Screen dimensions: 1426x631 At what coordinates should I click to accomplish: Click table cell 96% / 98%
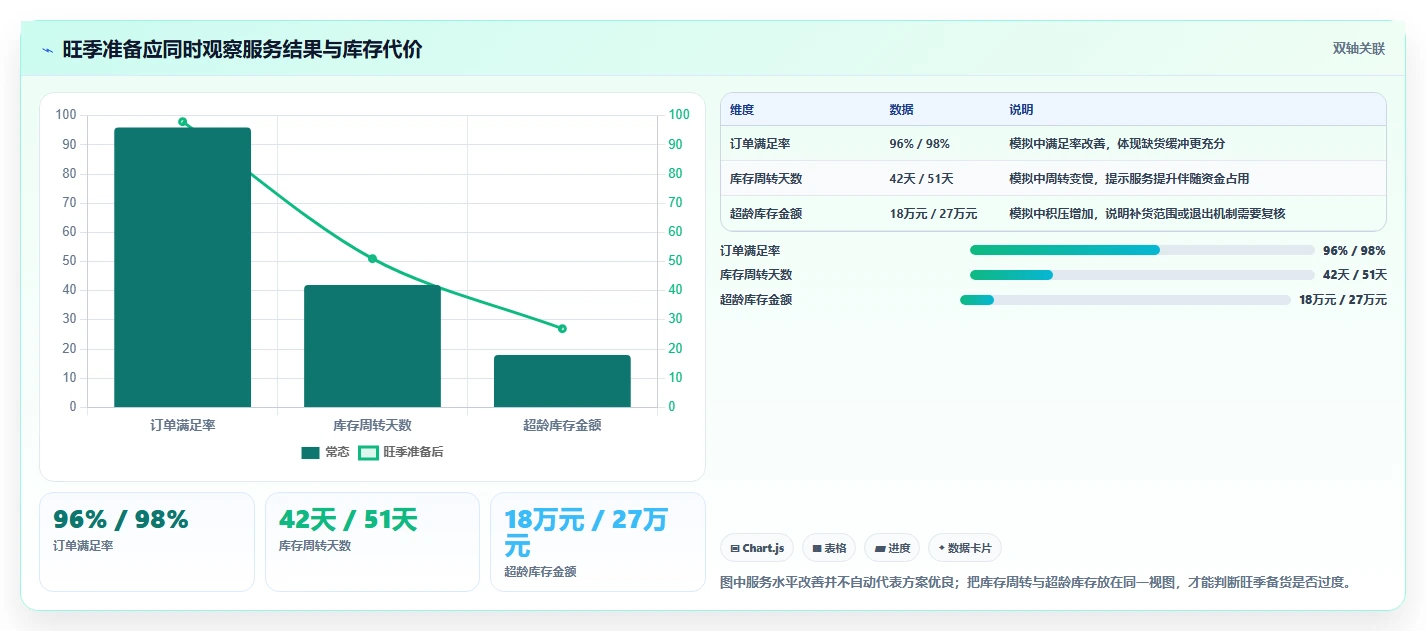[919, 144]
